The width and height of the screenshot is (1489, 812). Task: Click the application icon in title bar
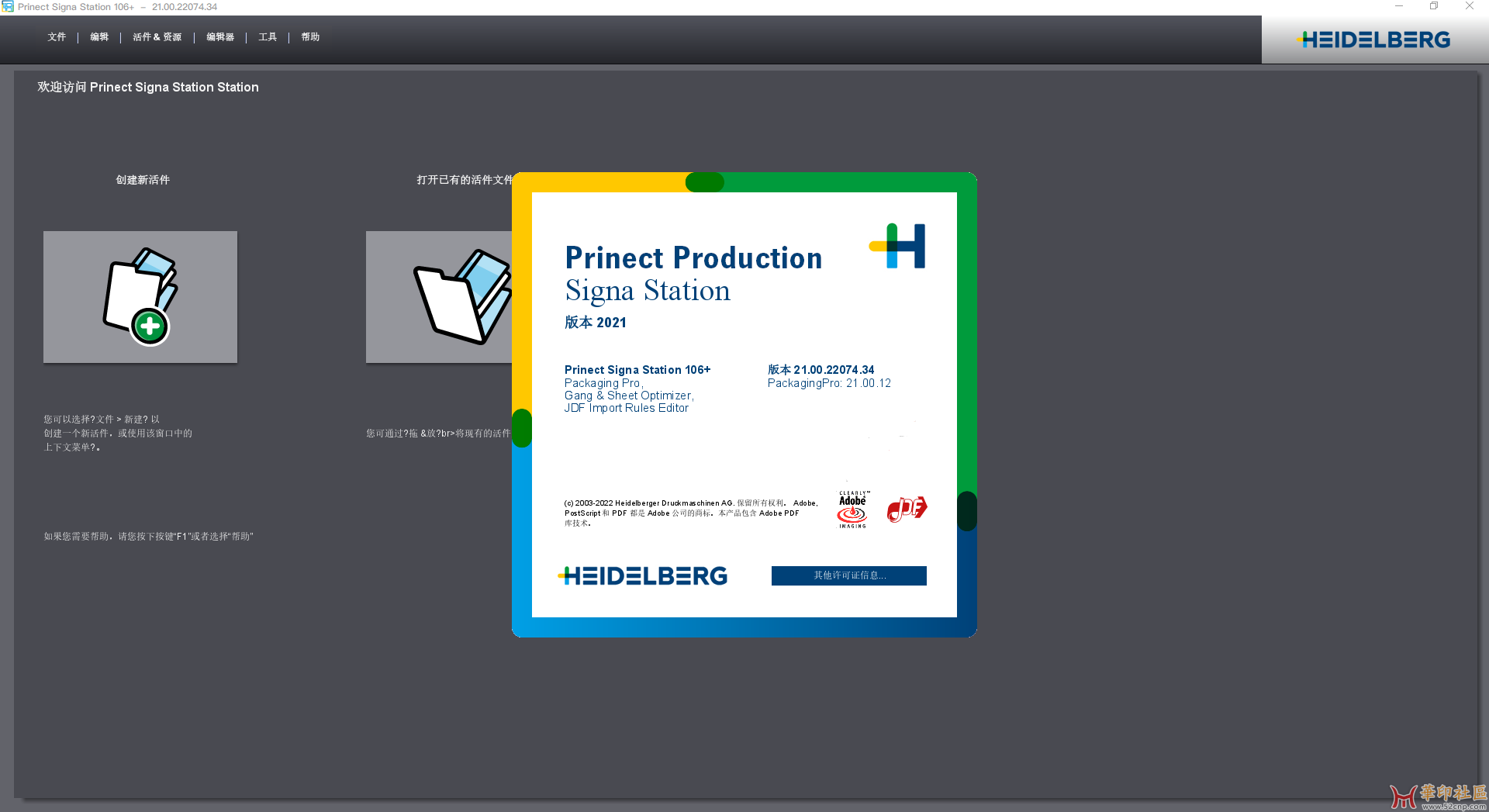(x=8, y=7)
